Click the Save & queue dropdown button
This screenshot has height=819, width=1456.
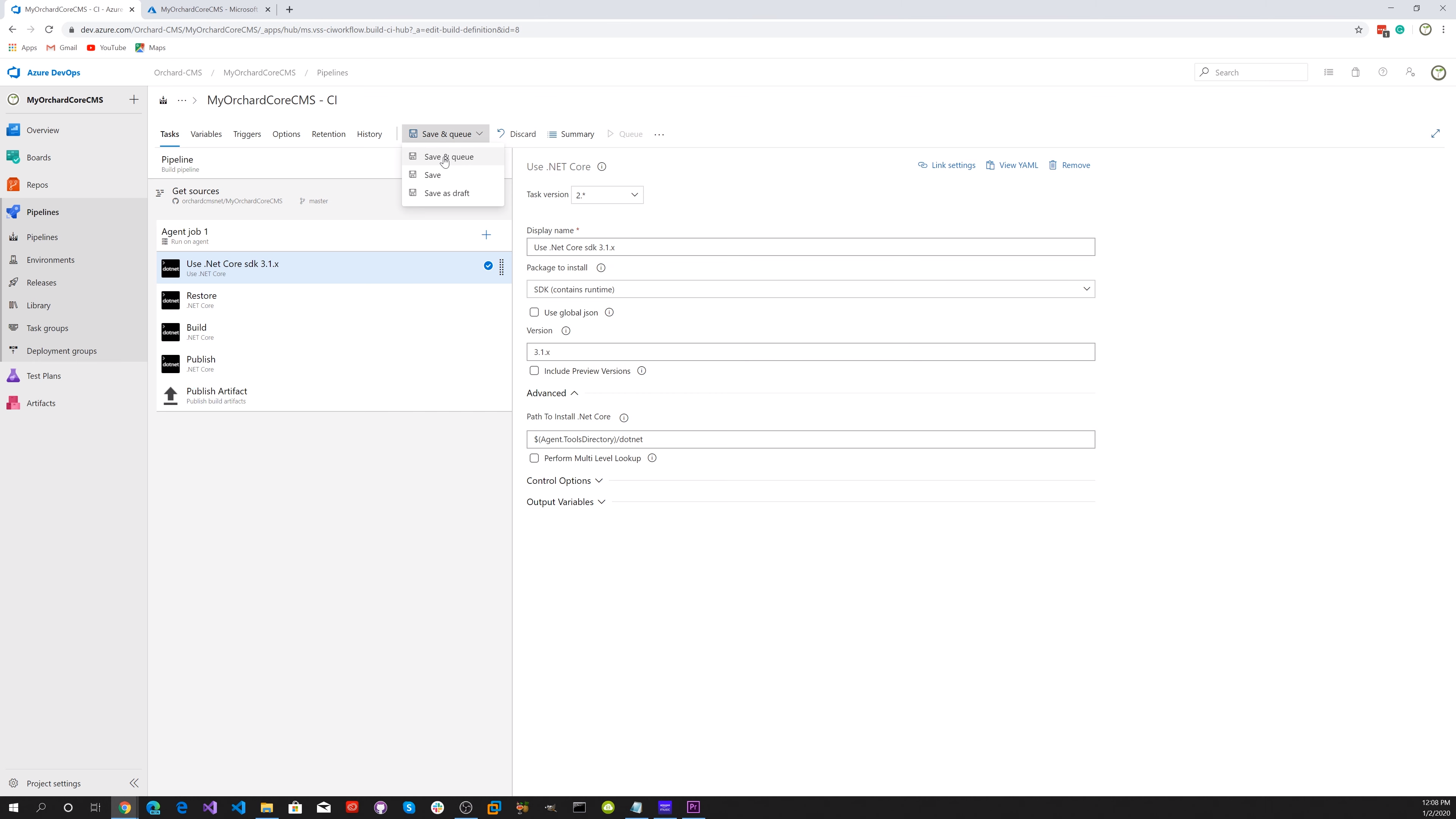pyautogui.click(x=446, y=134)
